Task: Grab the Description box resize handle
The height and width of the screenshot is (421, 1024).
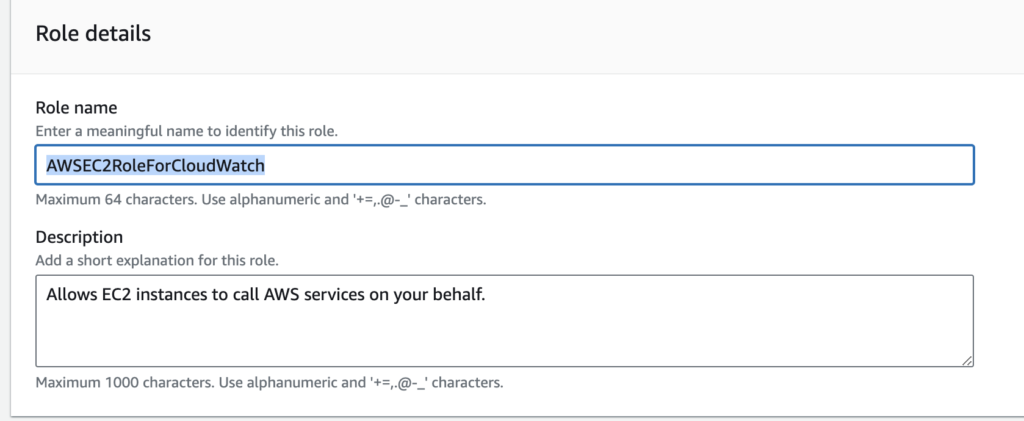Action: pos(967,360)
